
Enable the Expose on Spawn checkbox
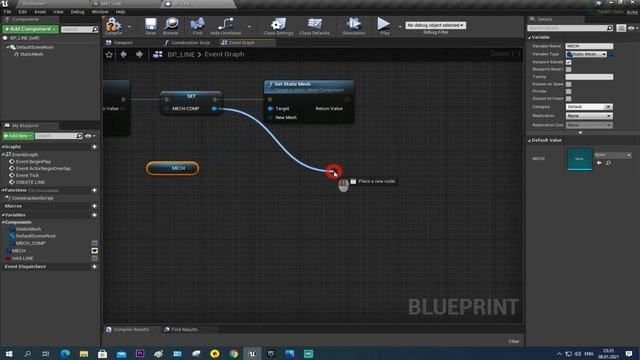coord(569,84)
